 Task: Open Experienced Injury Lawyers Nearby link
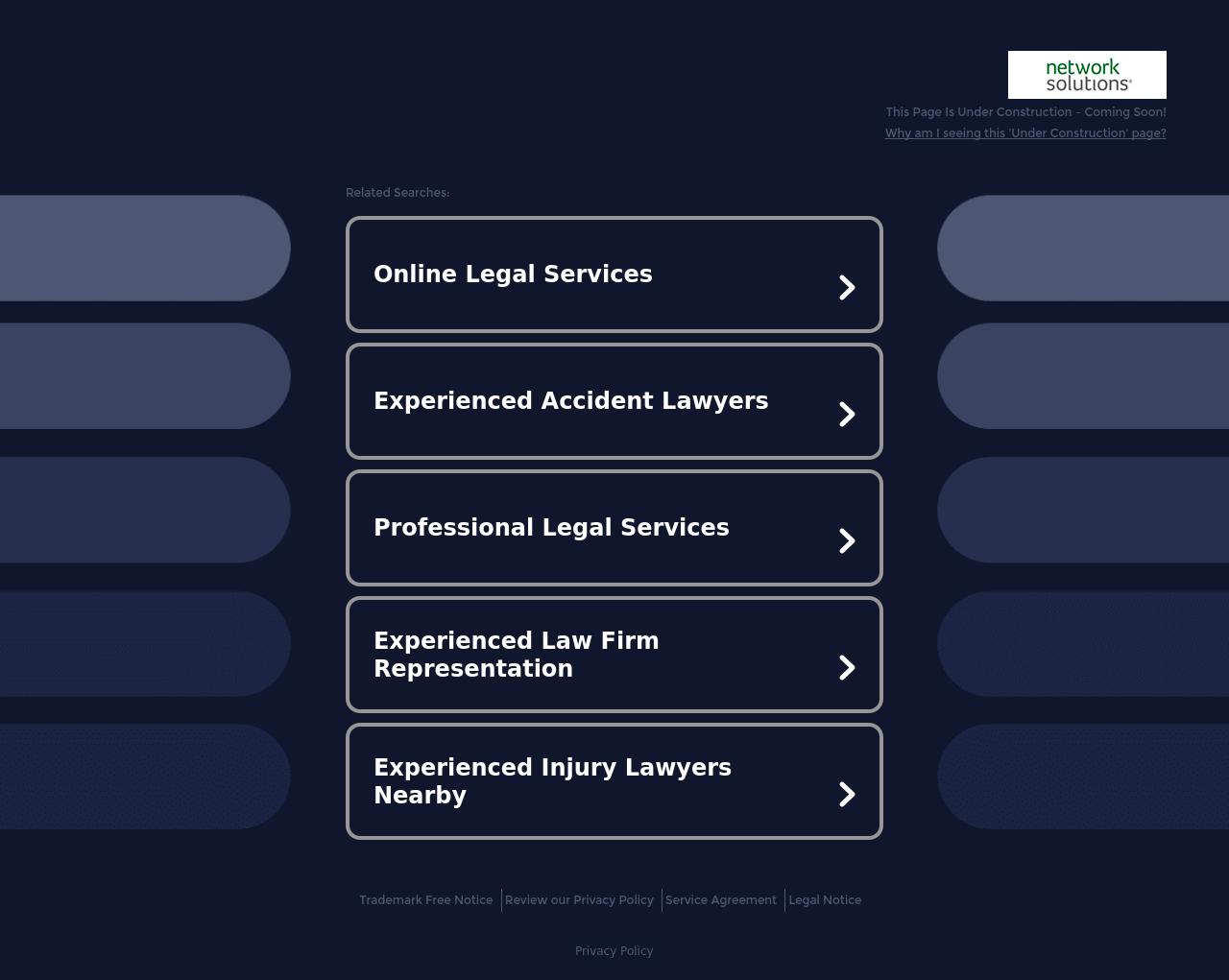click(614, 781)
